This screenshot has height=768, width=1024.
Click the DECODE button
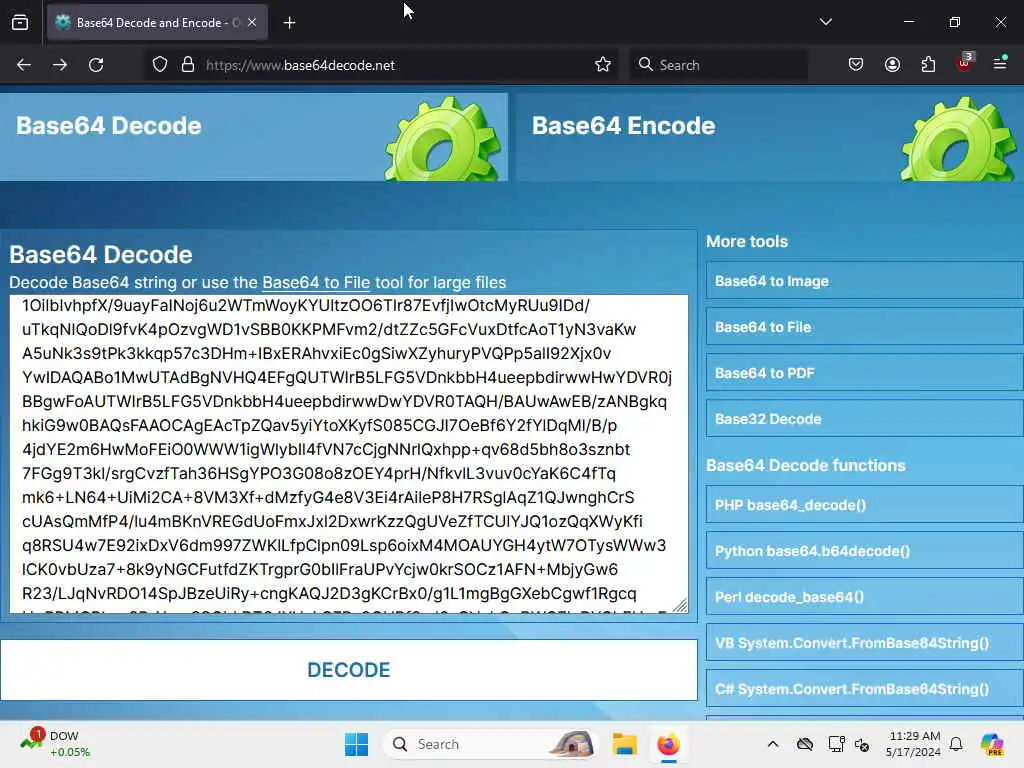(x=349, y=670)
